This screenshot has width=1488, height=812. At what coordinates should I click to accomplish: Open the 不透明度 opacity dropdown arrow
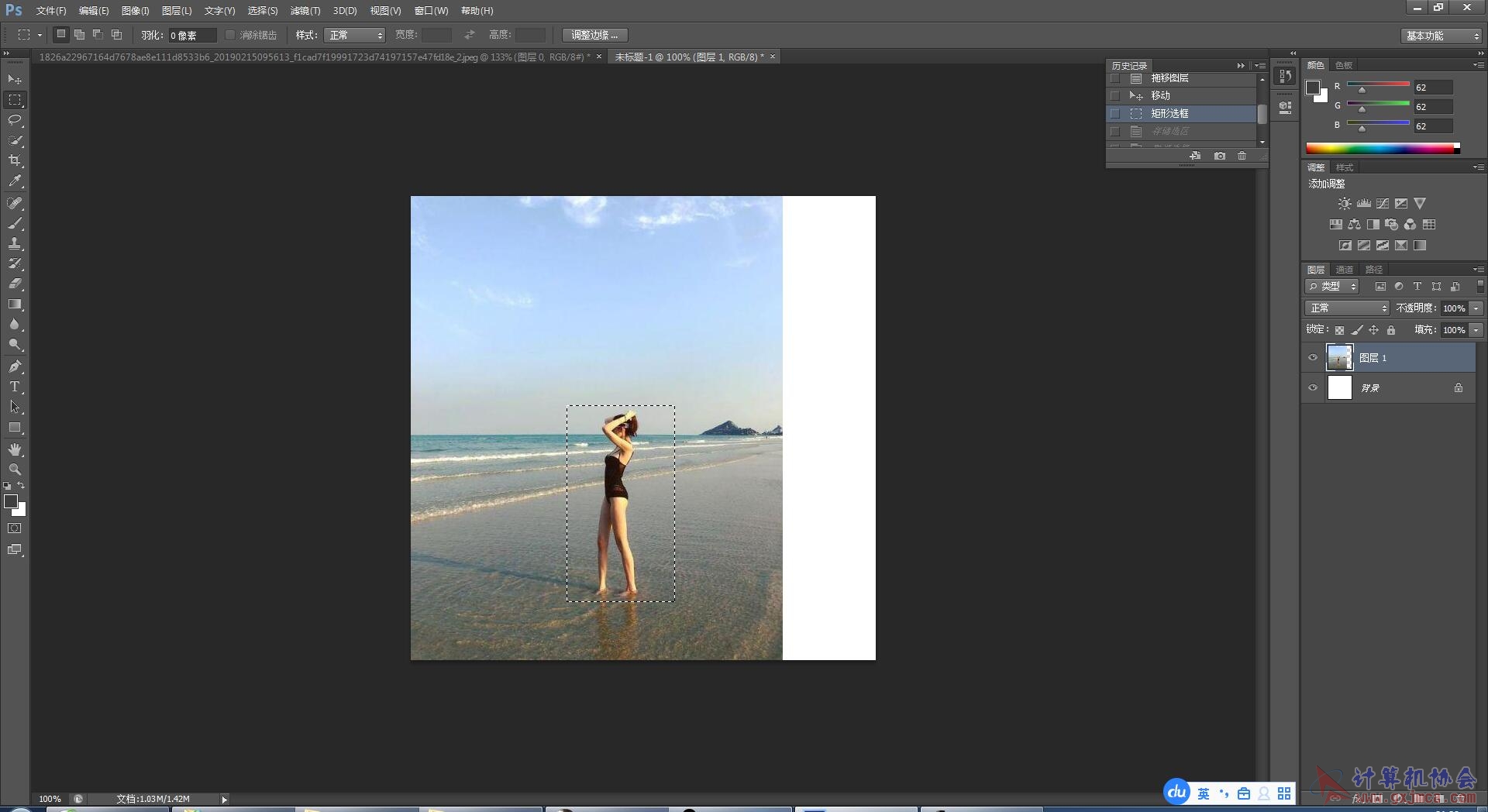(x=1476, y=308)
